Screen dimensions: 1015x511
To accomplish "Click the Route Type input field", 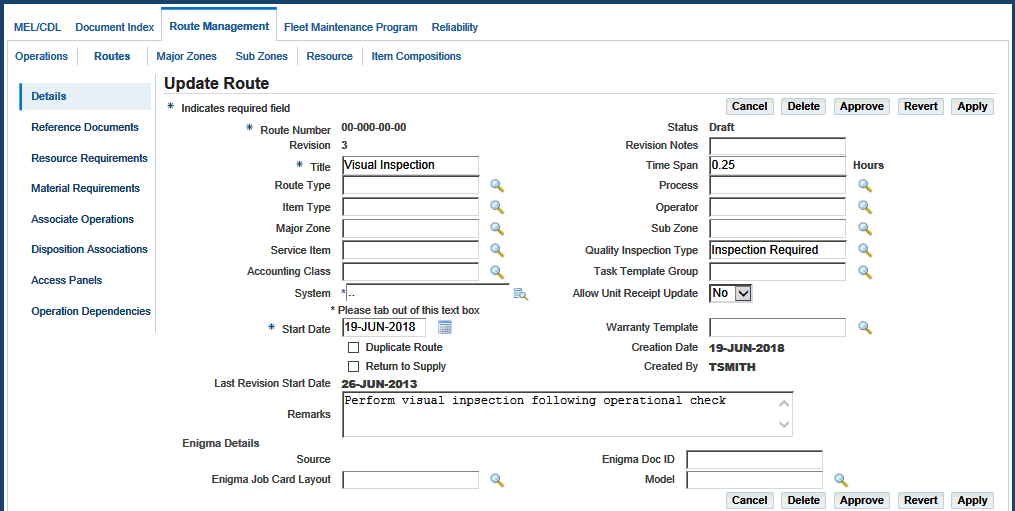I will coord(410,186).
